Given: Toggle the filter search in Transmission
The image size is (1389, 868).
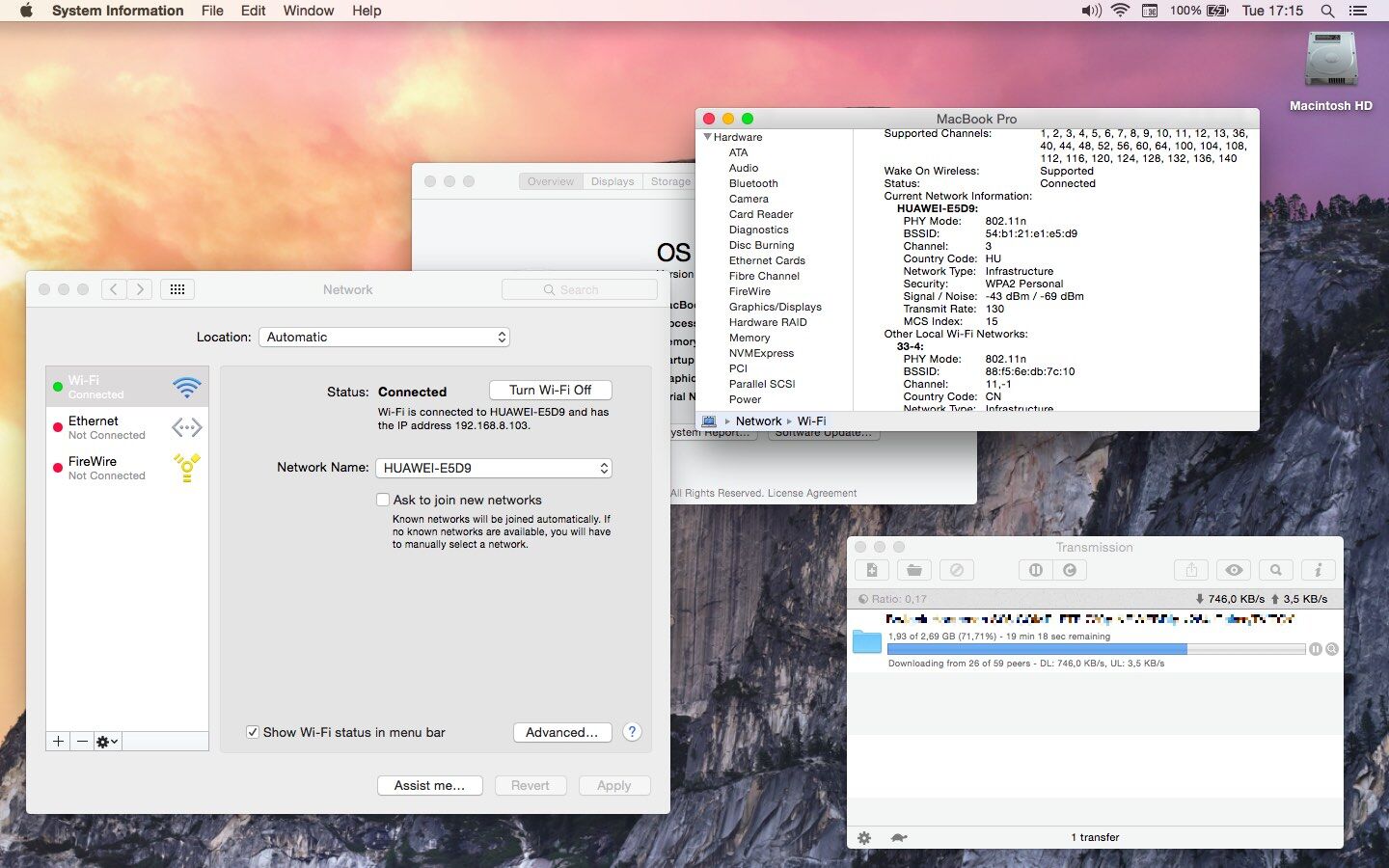Looking at the screenshot, I should point(1276,570).
